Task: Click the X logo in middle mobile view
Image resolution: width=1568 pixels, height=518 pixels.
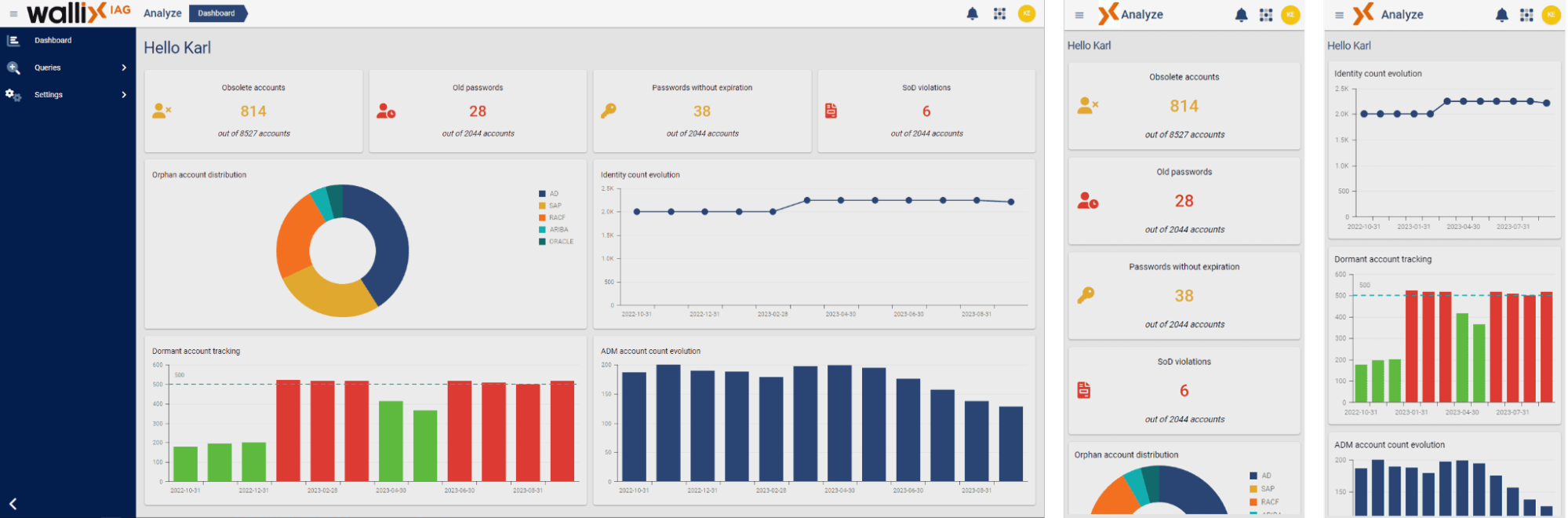Action: [x=1108, y=14]
